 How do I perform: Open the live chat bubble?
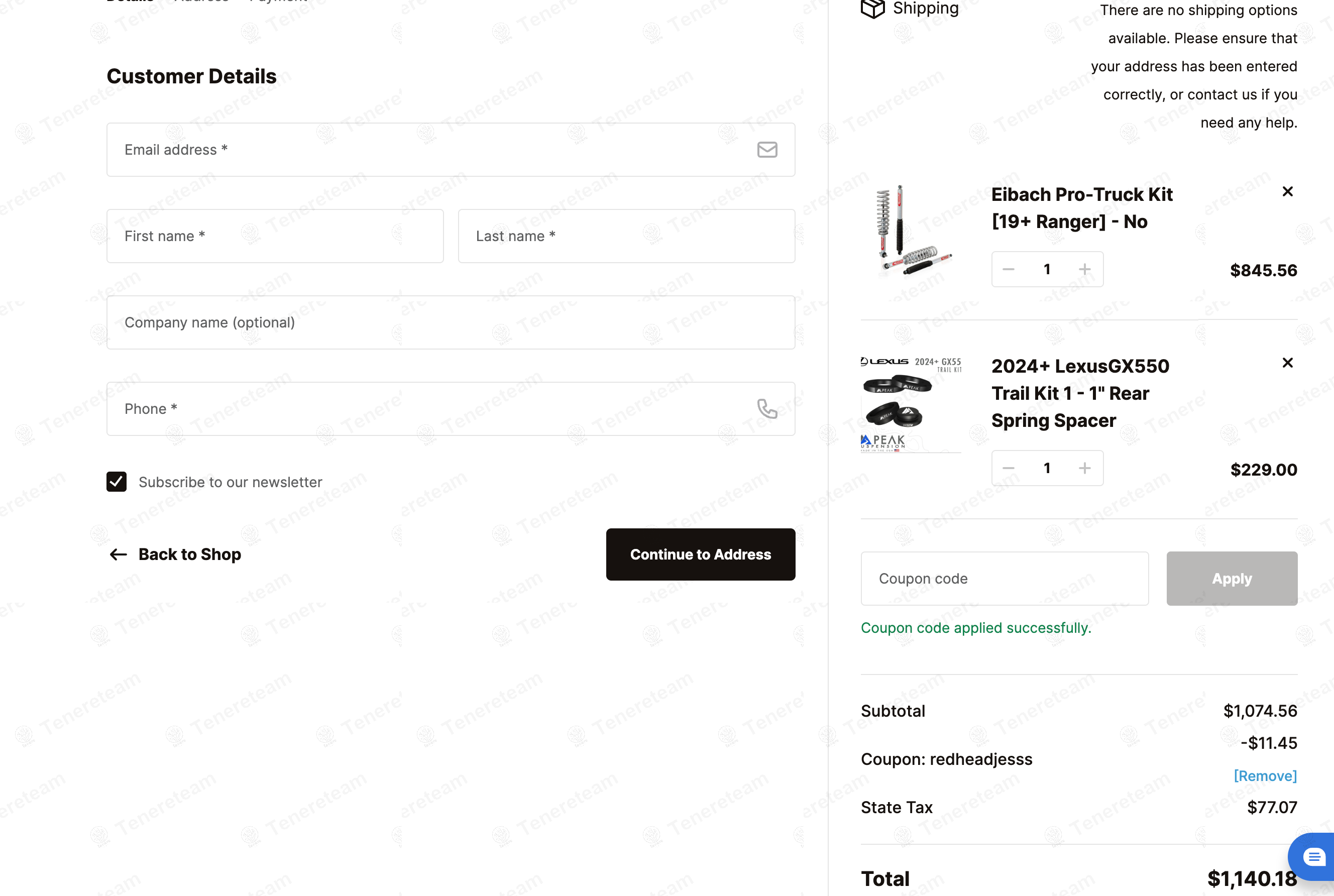click(x=1313, y=856)
